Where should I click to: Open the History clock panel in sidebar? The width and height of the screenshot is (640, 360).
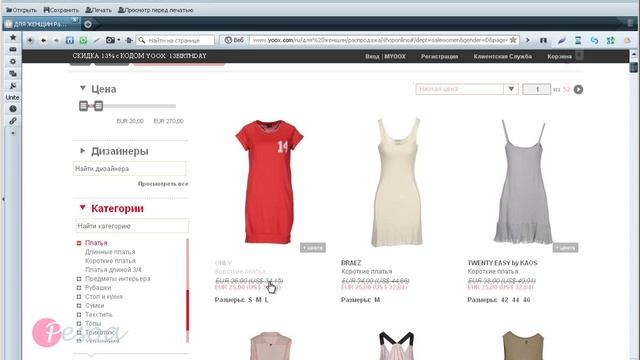coord(13,109)
